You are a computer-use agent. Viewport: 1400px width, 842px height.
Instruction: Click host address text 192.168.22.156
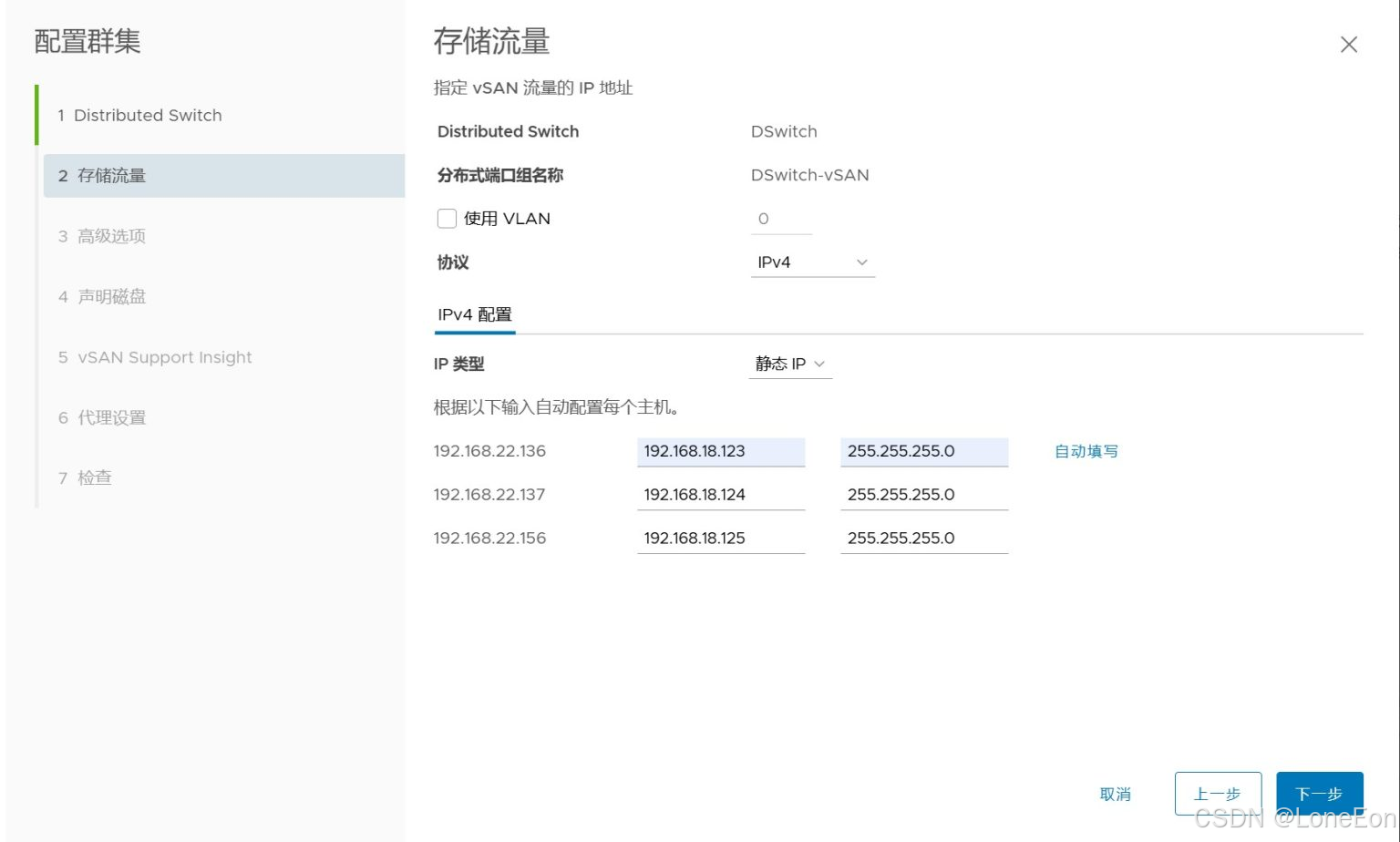(489, 539)
